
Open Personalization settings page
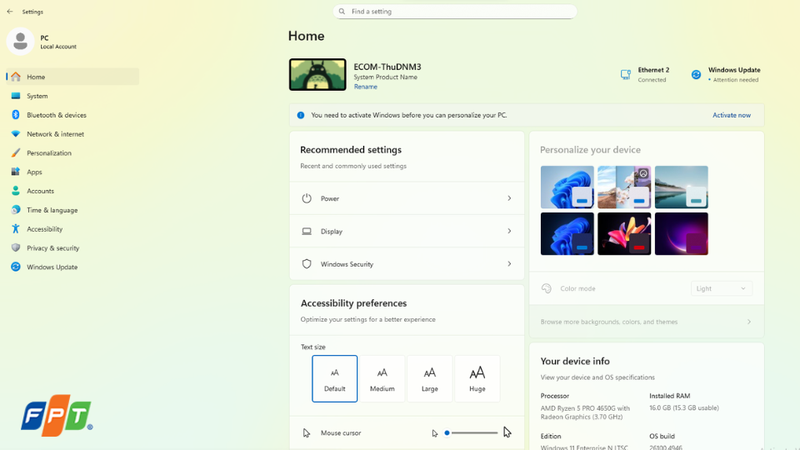point(72,153)
